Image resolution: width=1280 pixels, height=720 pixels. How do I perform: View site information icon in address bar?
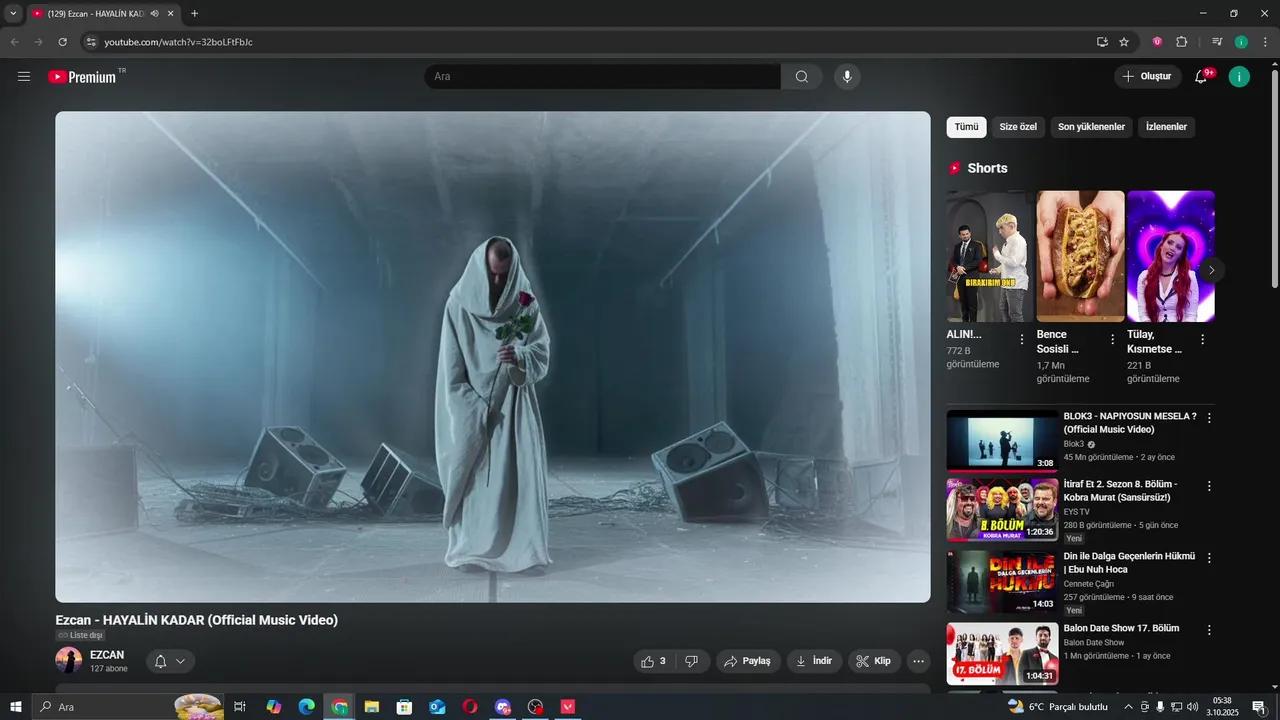(x=91, y=42)
